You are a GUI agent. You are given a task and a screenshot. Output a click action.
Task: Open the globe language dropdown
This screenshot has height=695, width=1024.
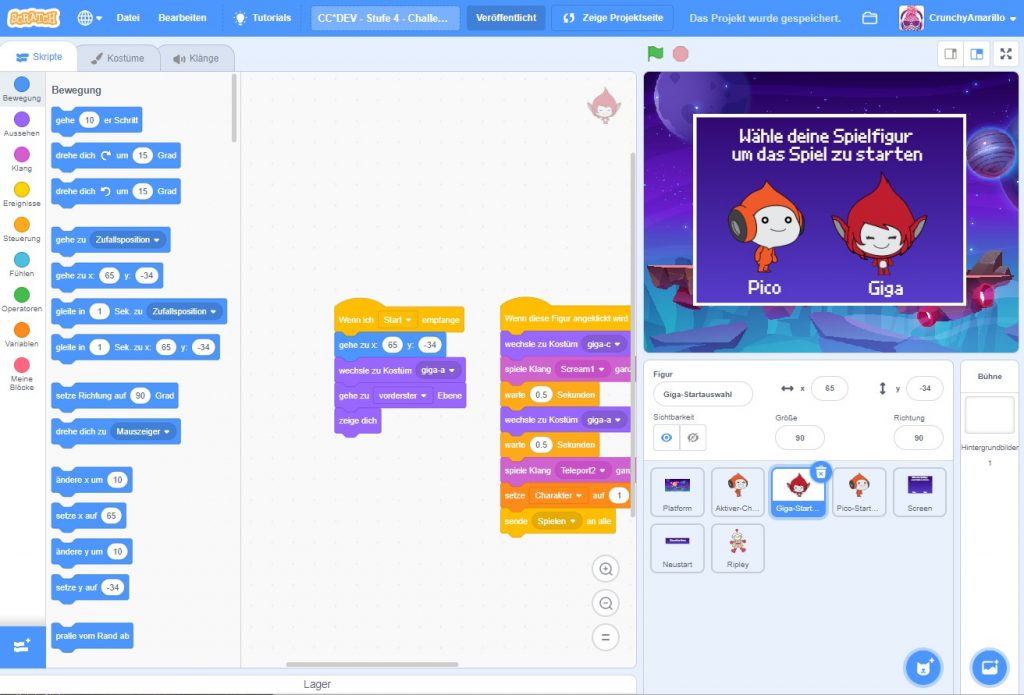click(x=90, y=18)
